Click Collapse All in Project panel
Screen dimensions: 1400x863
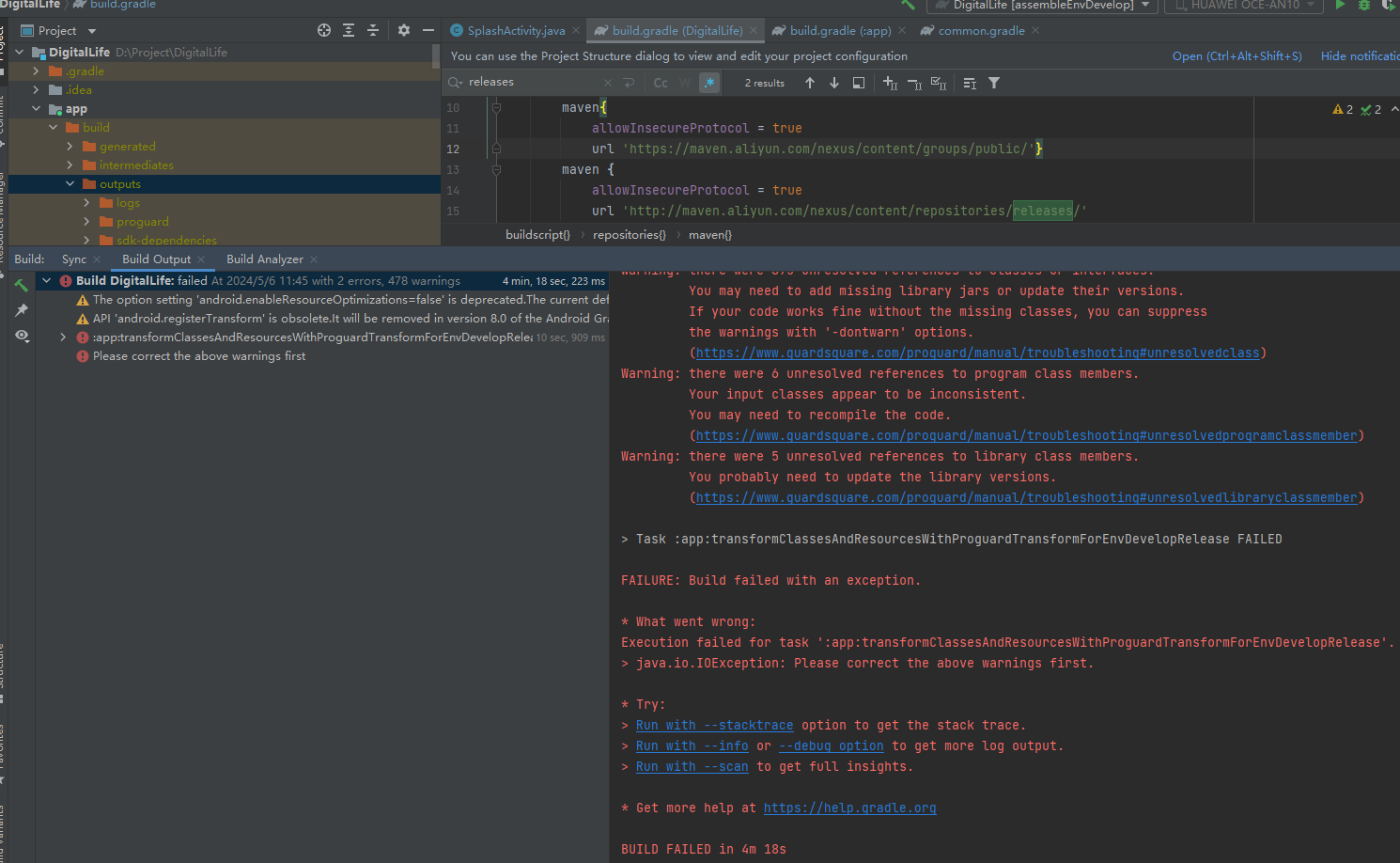point(373,30)
